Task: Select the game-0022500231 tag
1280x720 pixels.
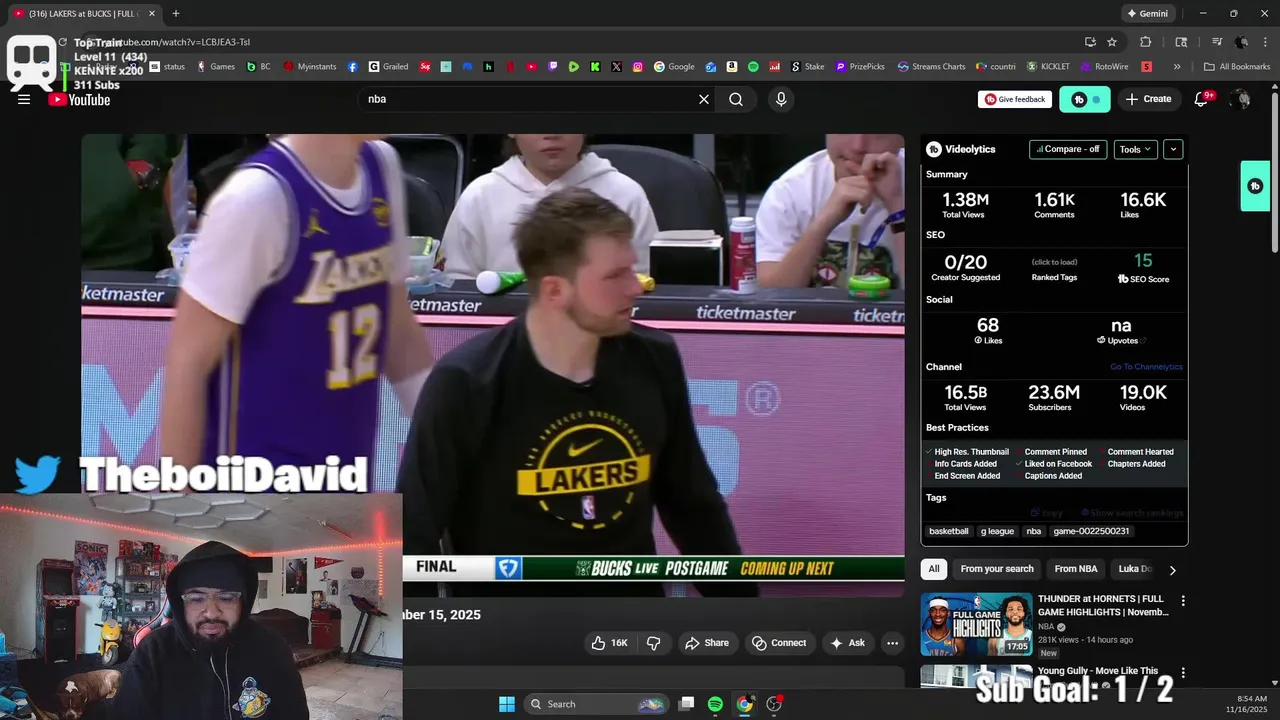Action: click(x=1091, y=531)
